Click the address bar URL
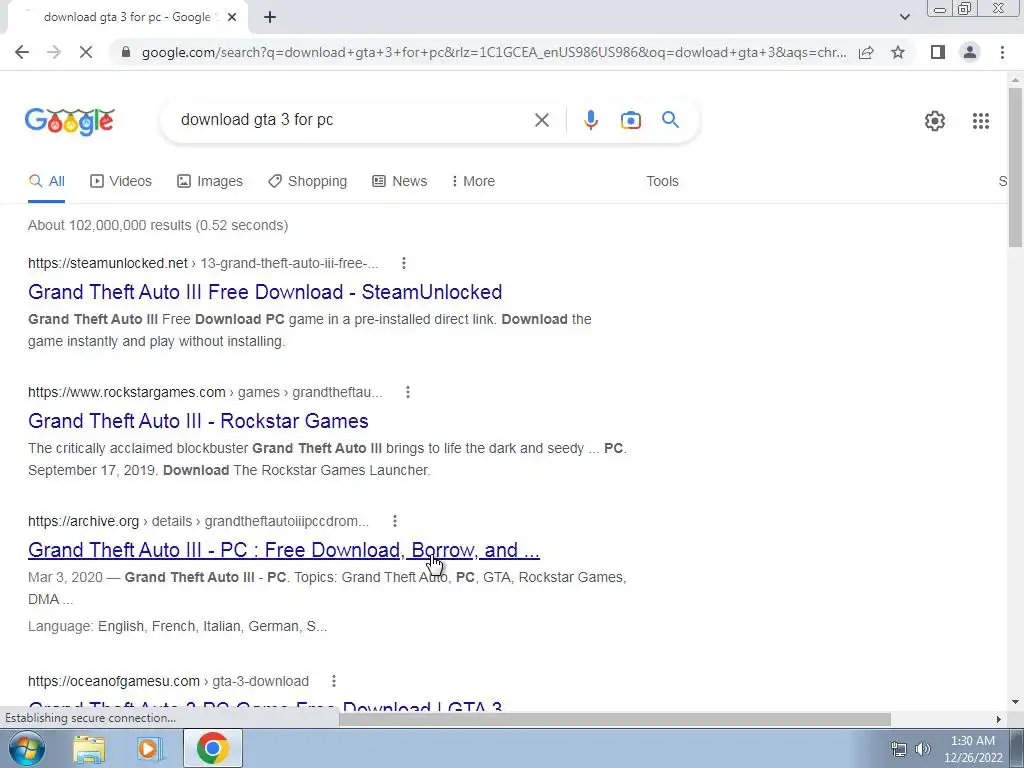This screenshot has width=1024, height=768. click(494, 52)
